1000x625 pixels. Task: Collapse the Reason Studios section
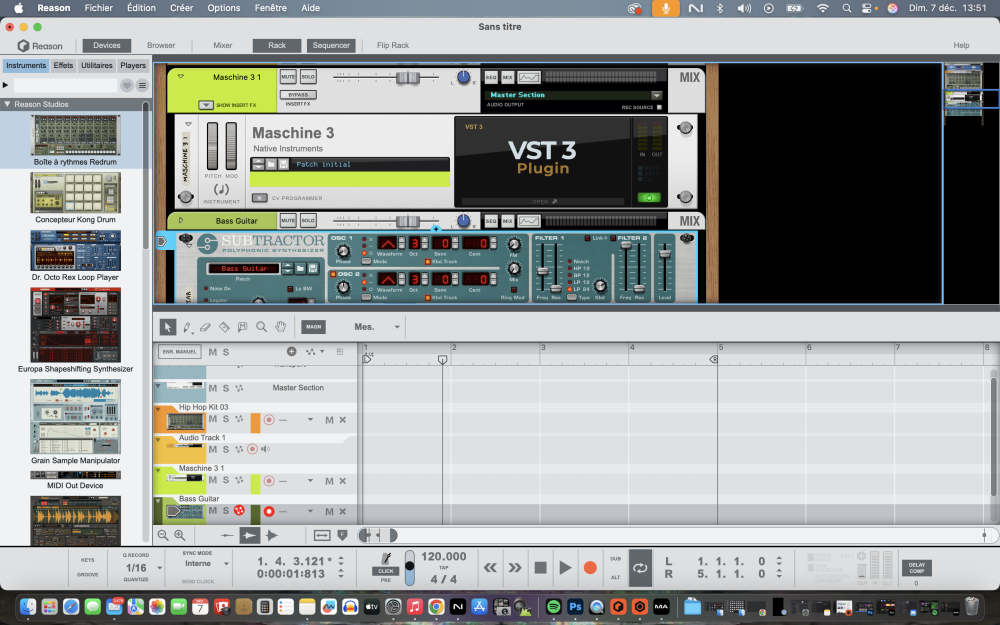(8, 104)
